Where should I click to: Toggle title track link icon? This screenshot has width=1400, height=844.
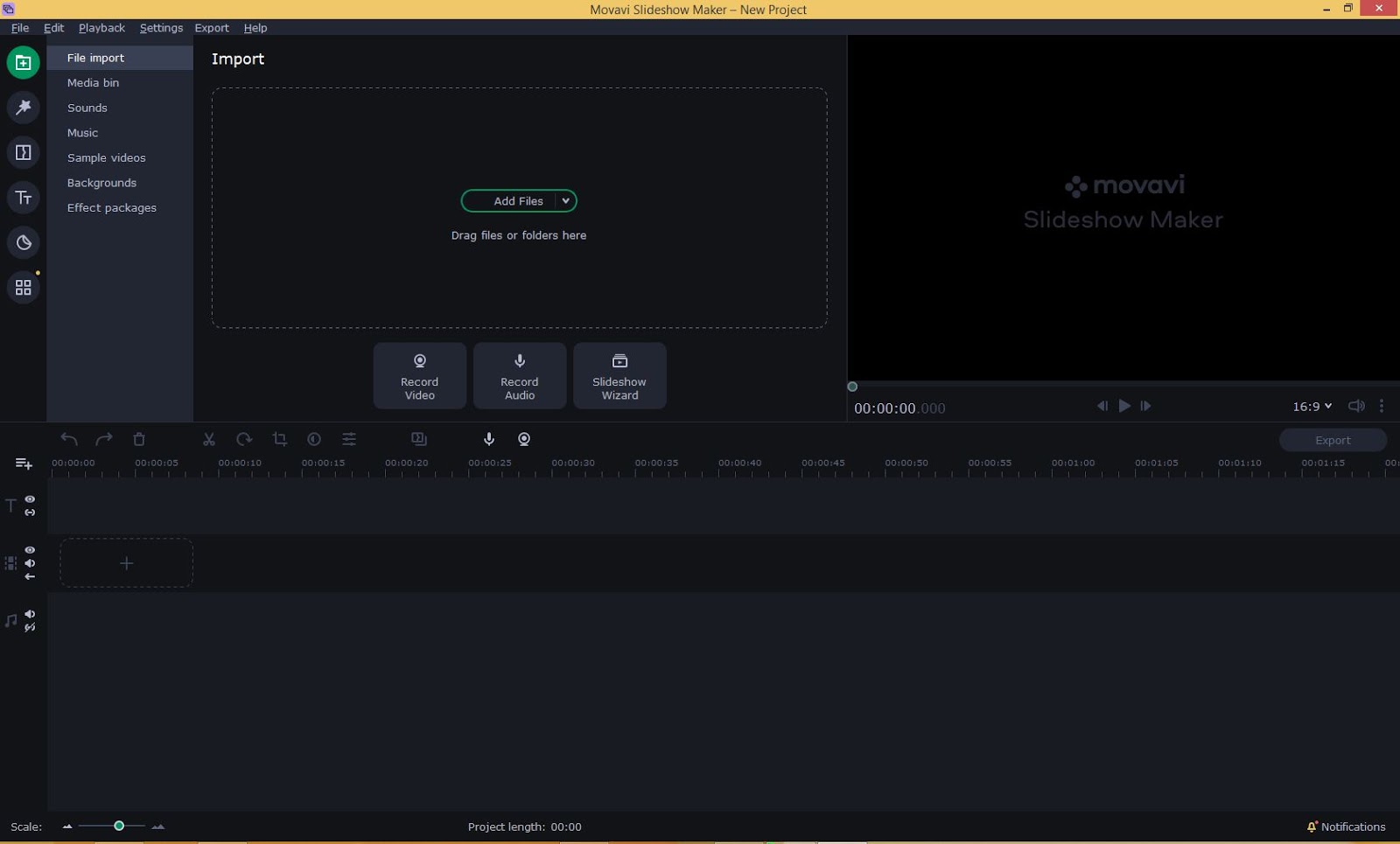[x=30, y=513]
